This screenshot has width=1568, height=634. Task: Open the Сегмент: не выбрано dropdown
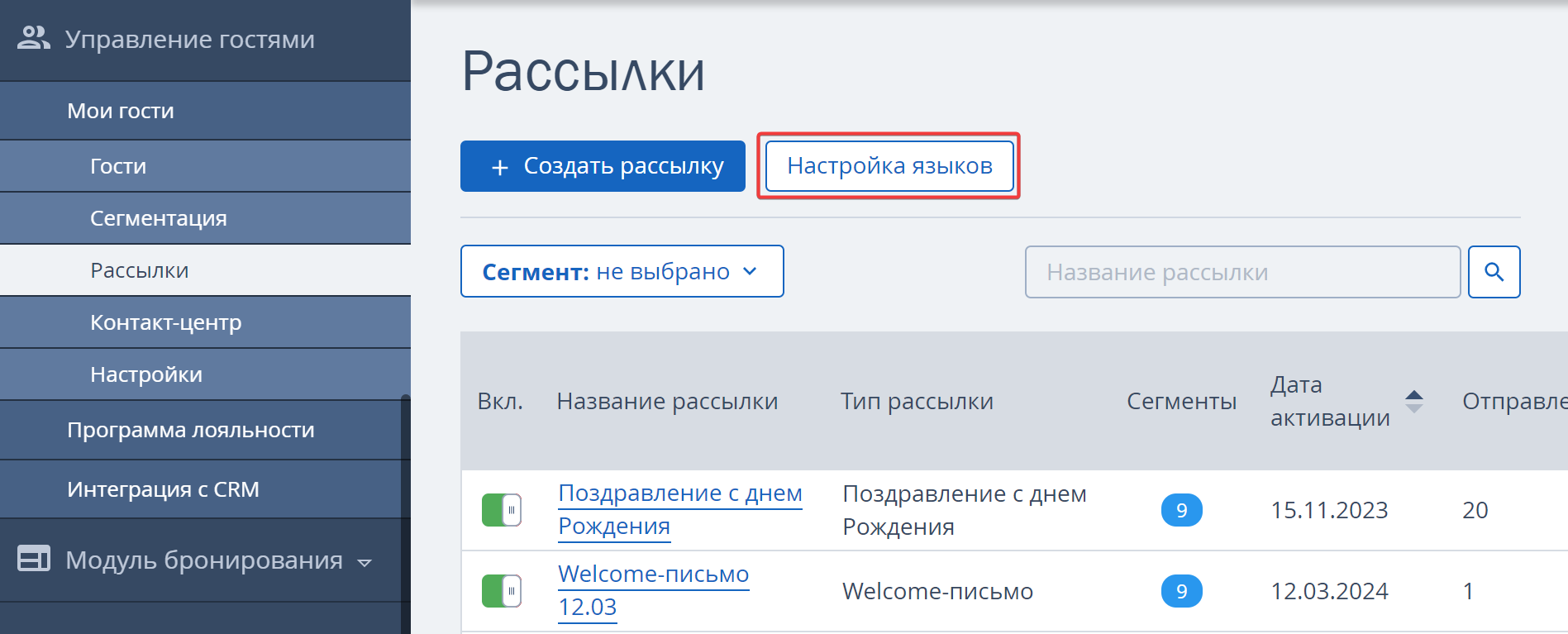(x=622, y=271)
